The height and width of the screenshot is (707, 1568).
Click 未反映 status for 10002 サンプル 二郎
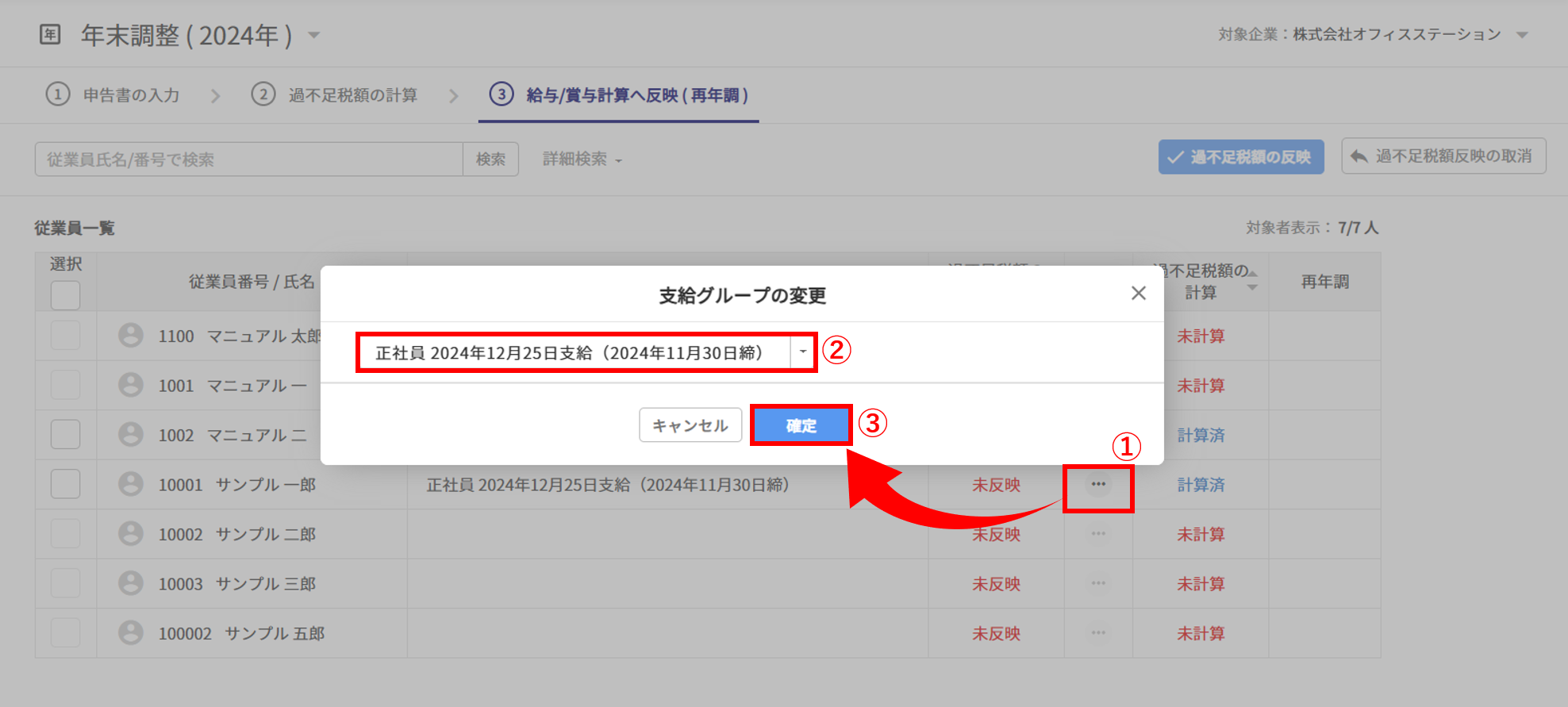tap(996, 535)
